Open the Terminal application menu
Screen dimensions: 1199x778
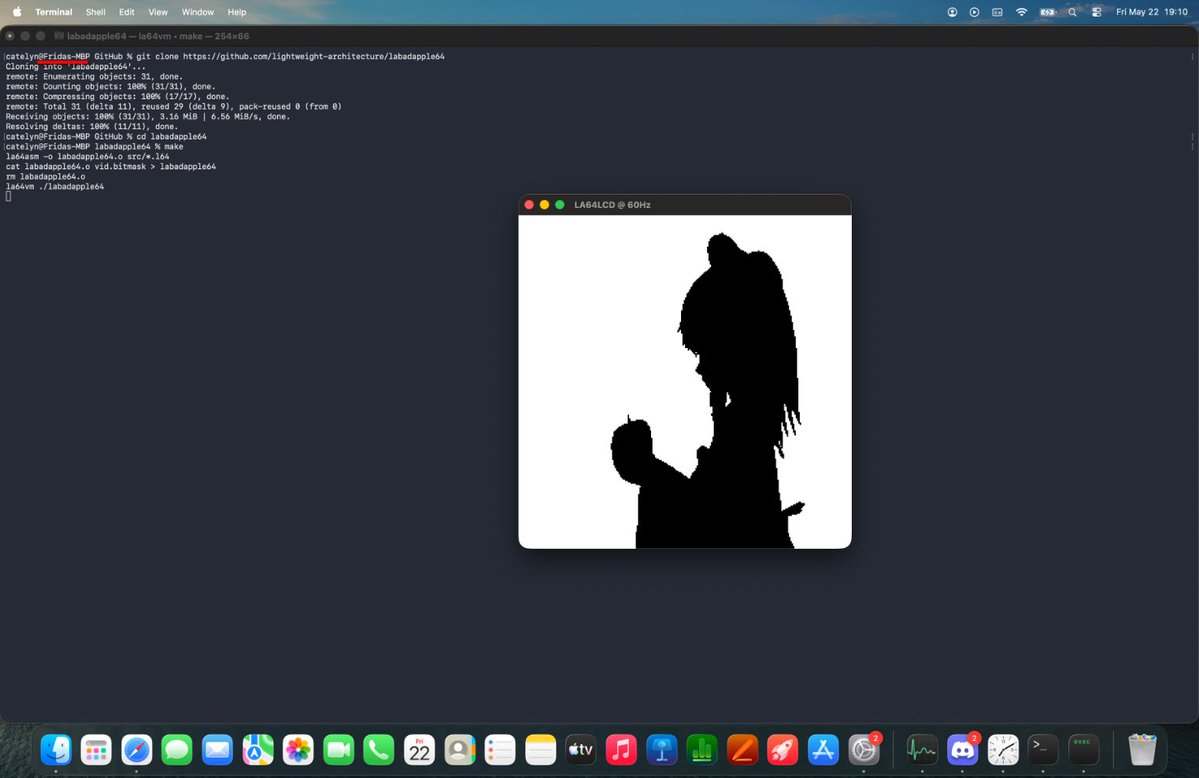coord(54,12)
